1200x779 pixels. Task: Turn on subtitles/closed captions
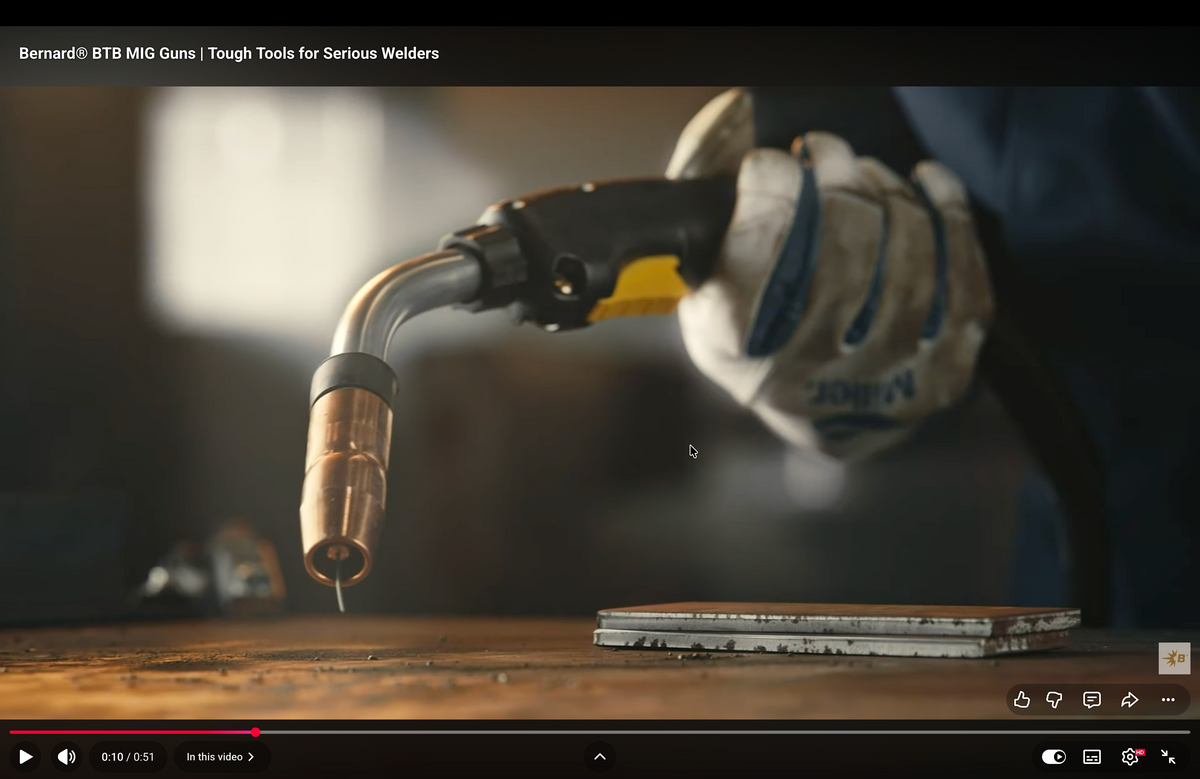1092,757
